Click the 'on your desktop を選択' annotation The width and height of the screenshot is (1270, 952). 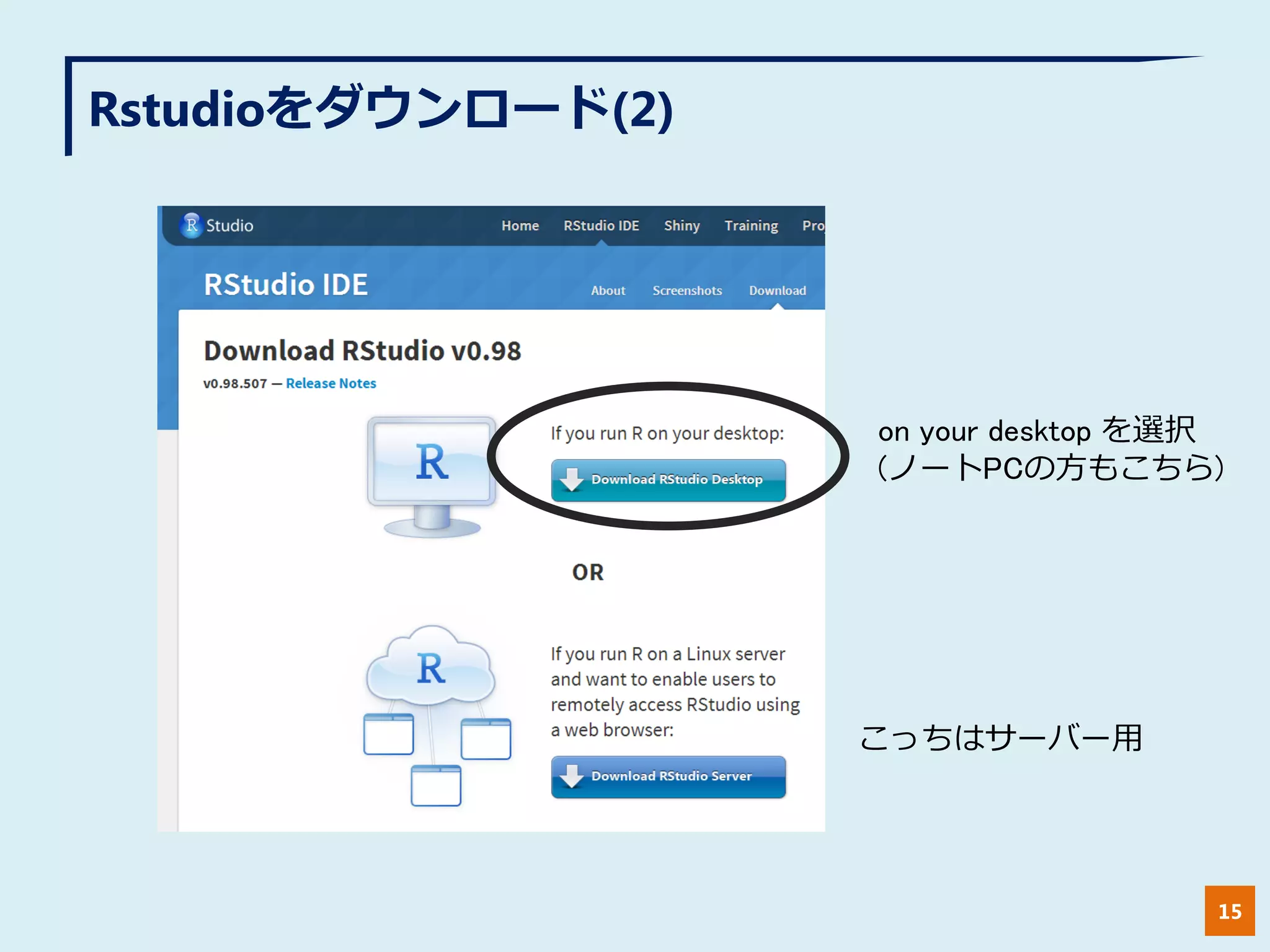1037,430
